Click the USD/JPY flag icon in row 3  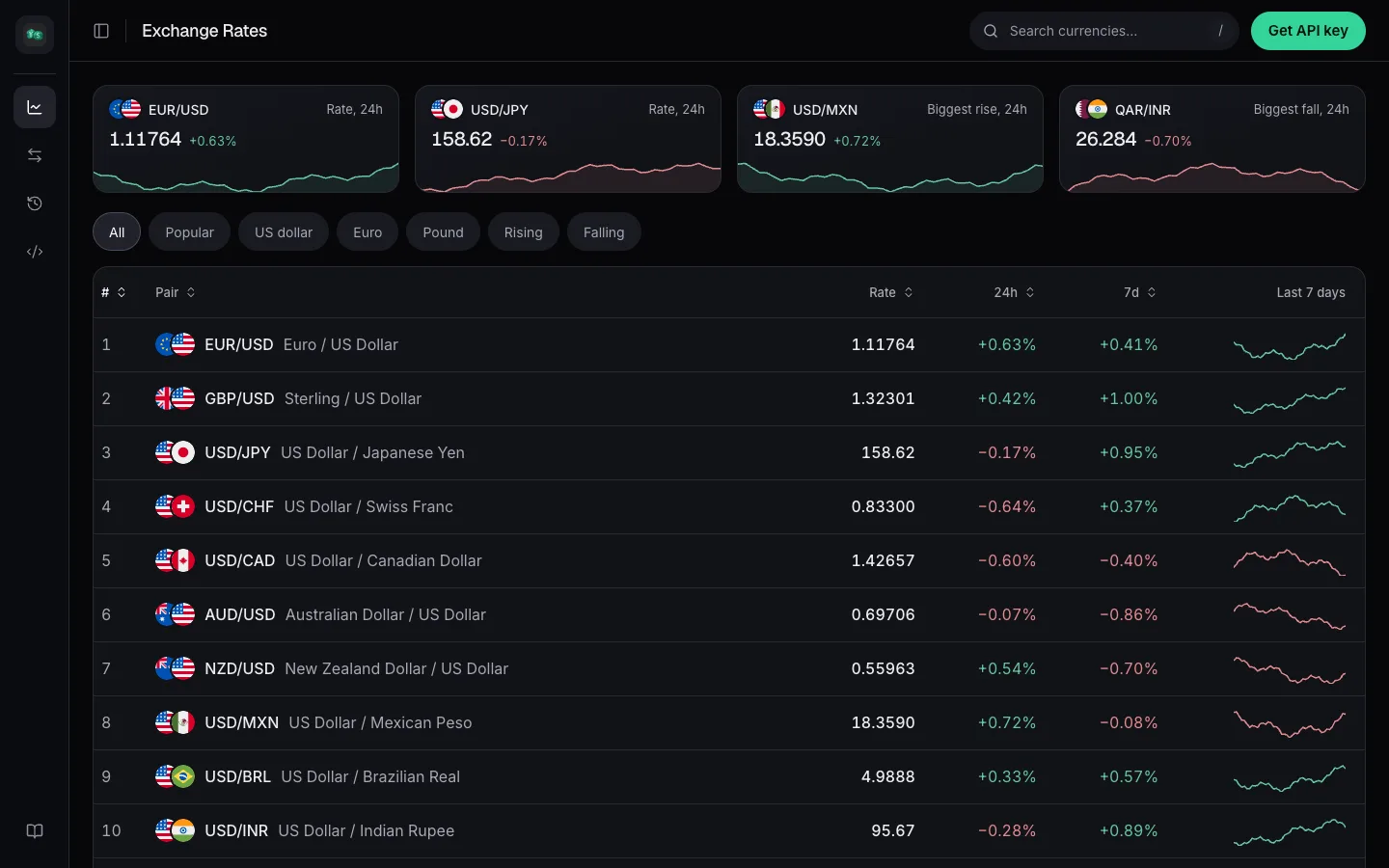click(x=176, y=452)
